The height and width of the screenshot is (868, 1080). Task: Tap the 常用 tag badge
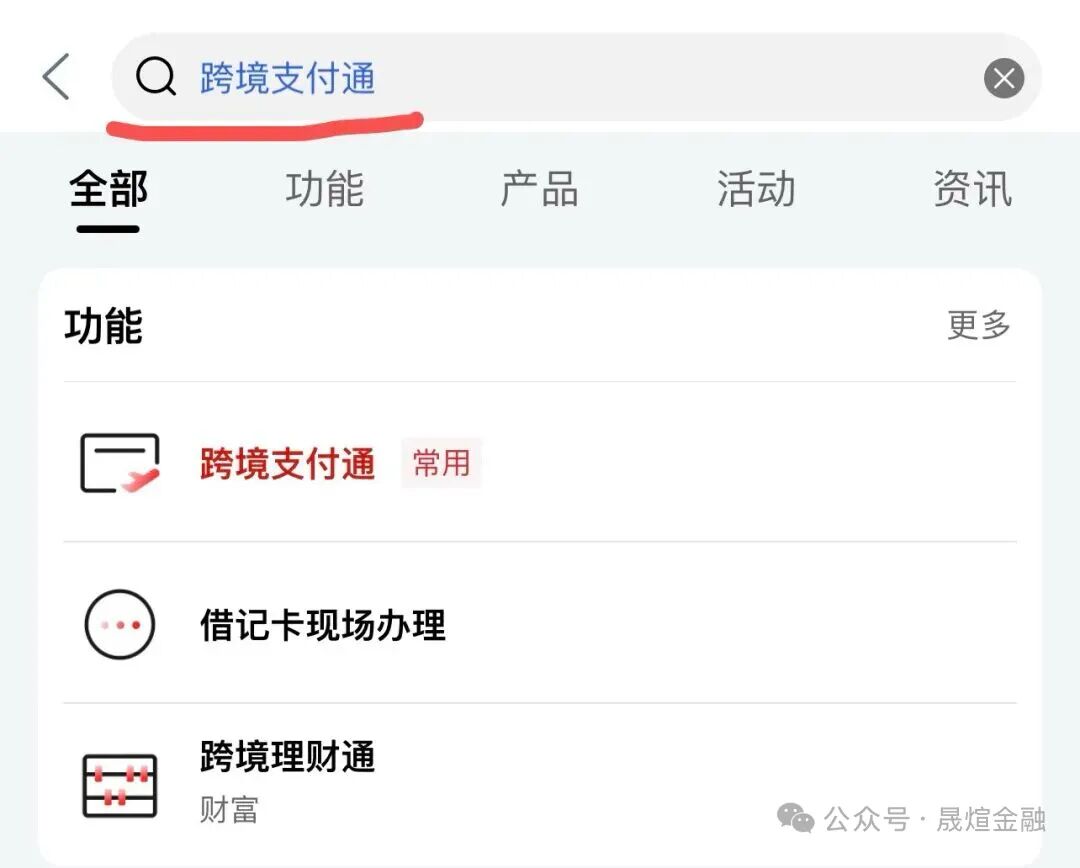(441, 463)
